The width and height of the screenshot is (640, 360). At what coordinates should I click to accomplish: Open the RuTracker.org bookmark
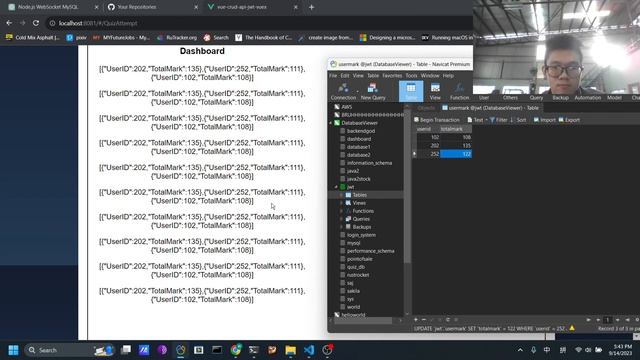point(177,38)
